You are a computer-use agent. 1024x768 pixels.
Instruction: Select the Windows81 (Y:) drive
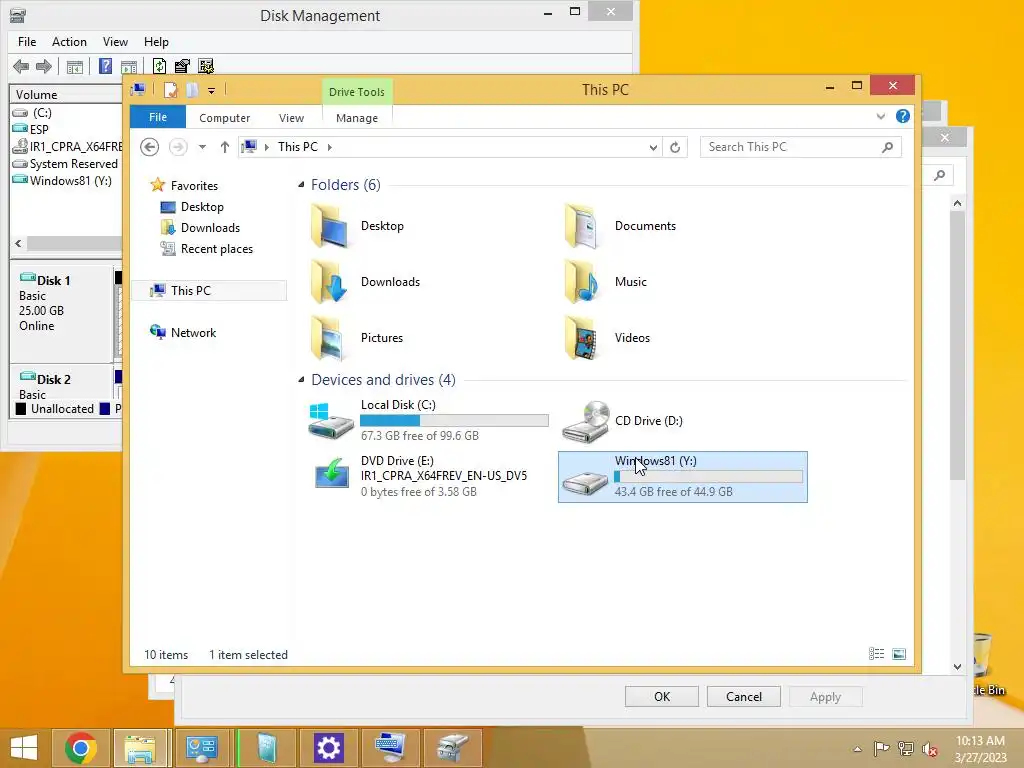point(682,477)
